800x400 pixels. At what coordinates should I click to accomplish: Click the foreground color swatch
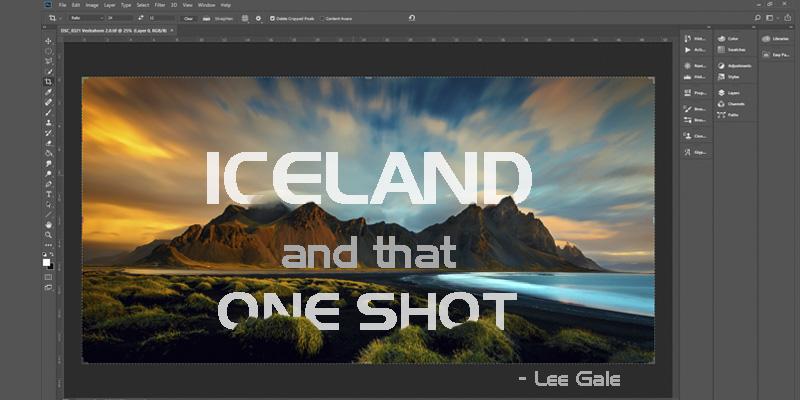coord(46,262)
